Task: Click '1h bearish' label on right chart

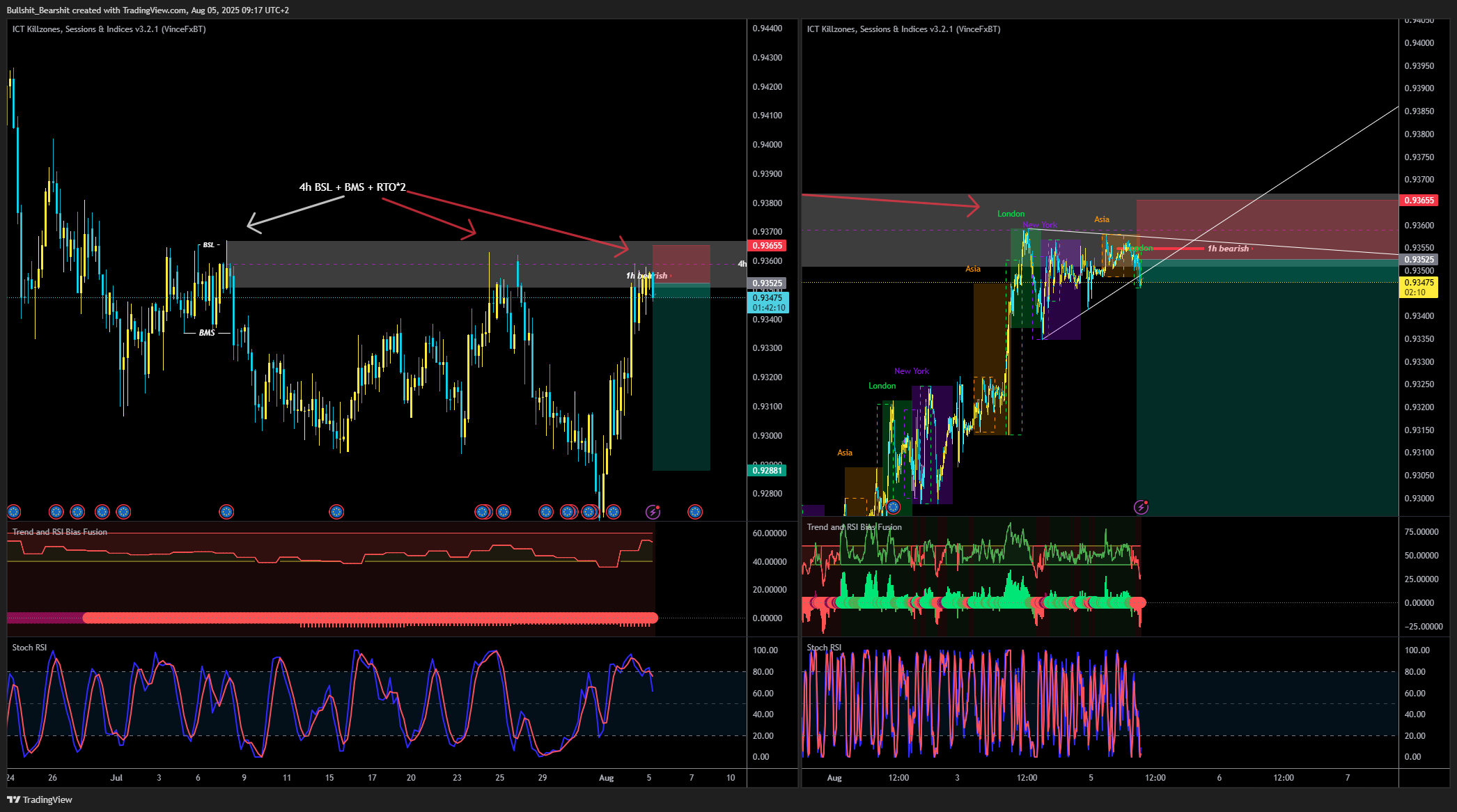Action: click(1228, 249)
